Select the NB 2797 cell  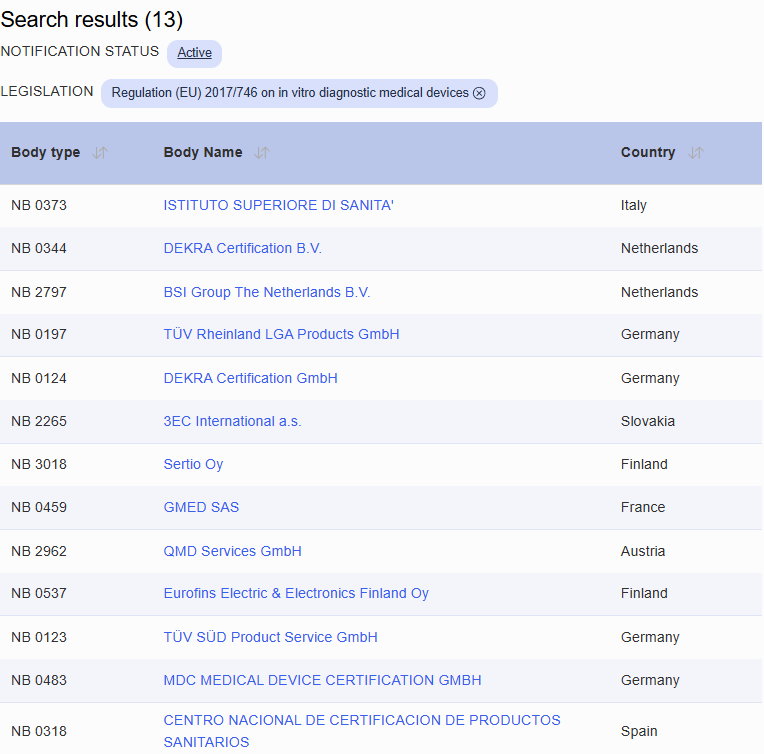coord(39,292)
